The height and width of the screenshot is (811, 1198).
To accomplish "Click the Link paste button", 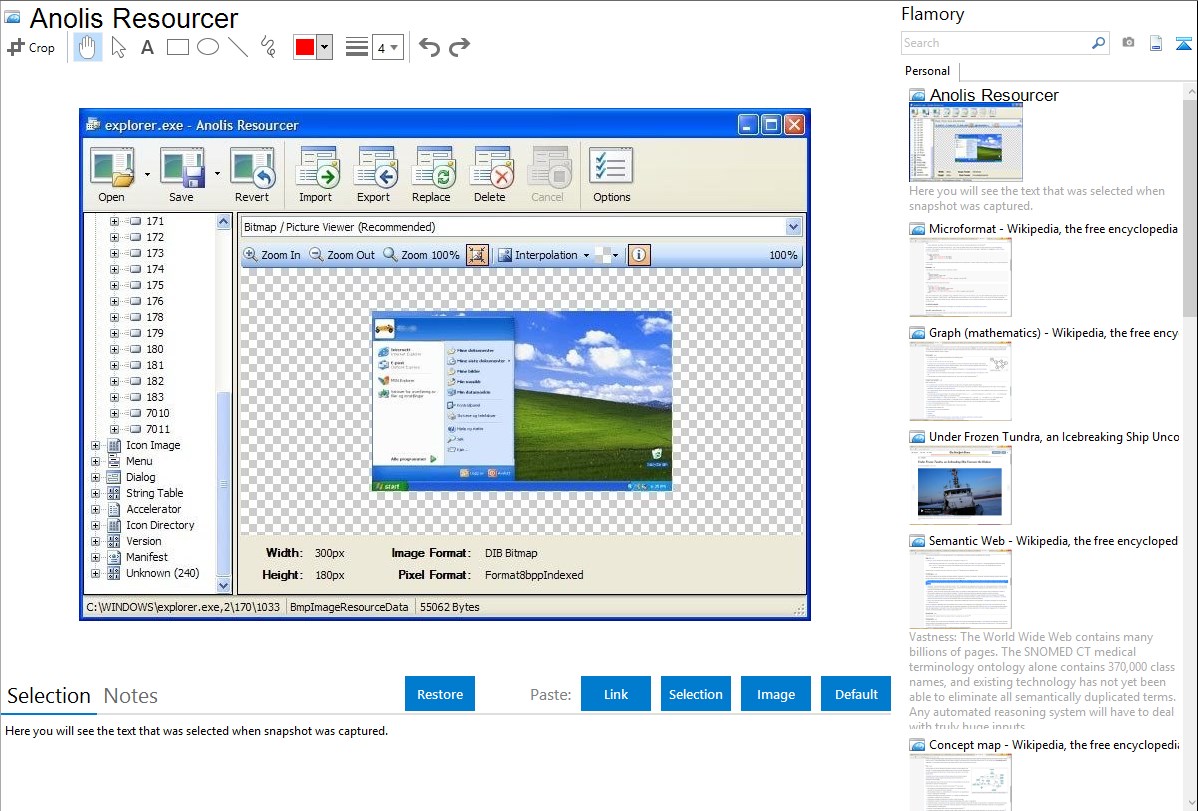I will 616,694.
